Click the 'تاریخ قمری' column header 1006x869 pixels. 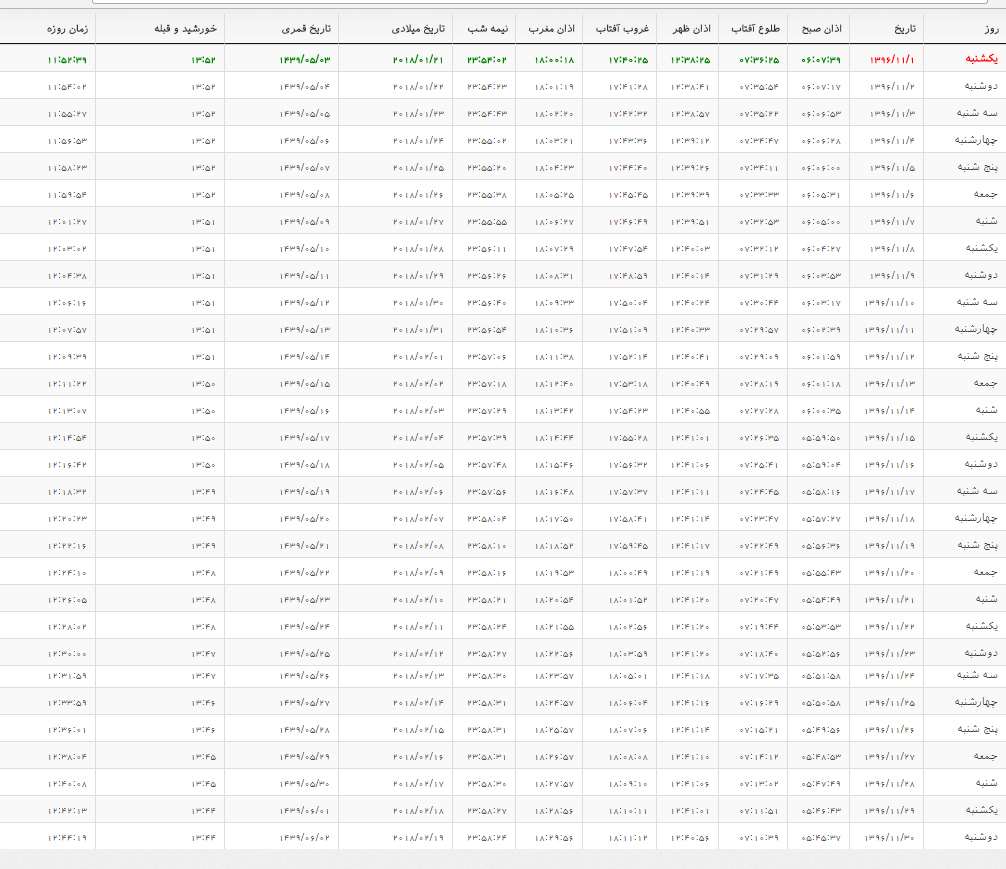pos(306,29)
